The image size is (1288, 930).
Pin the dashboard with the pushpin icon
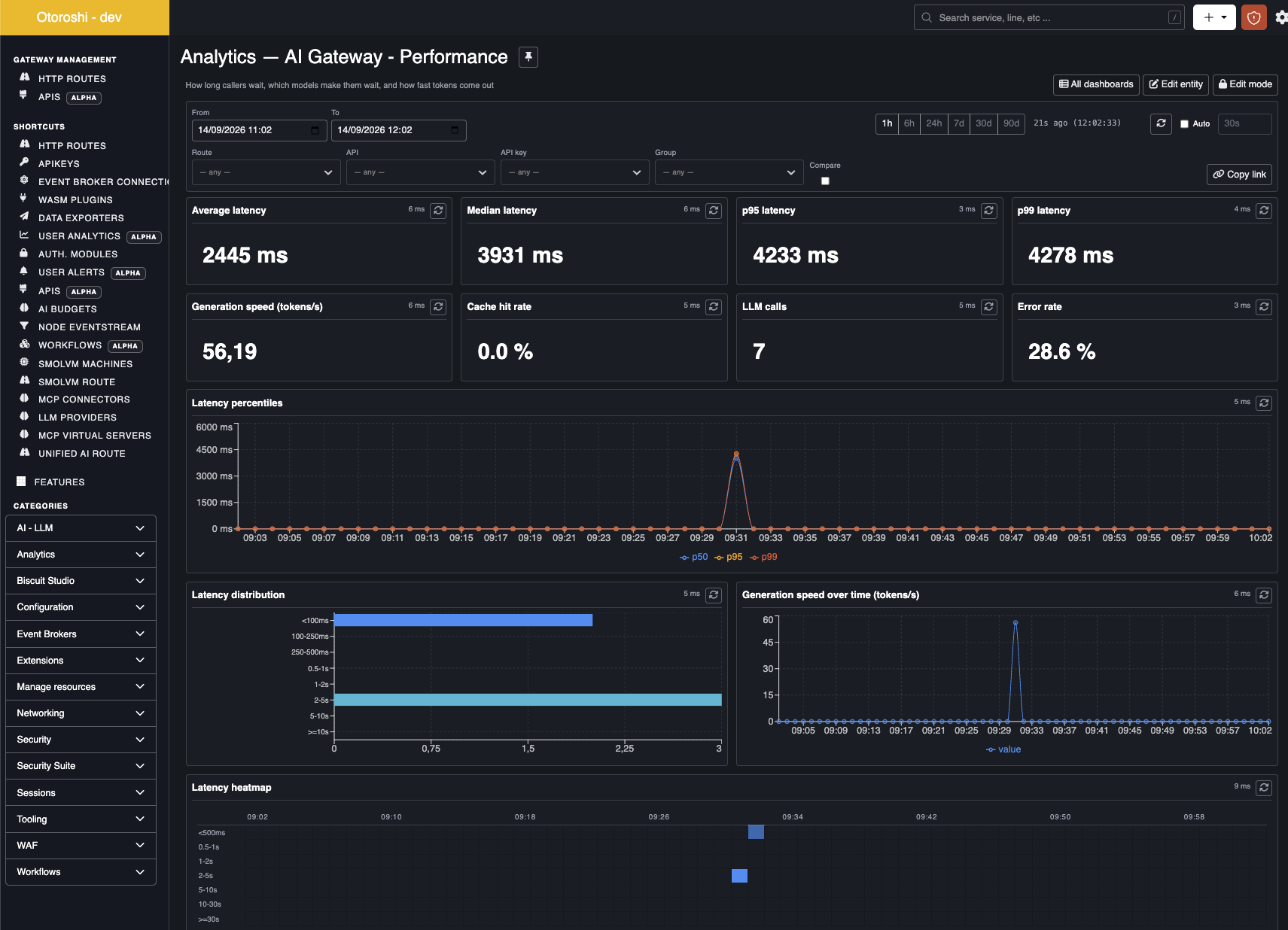coord(528,57)
